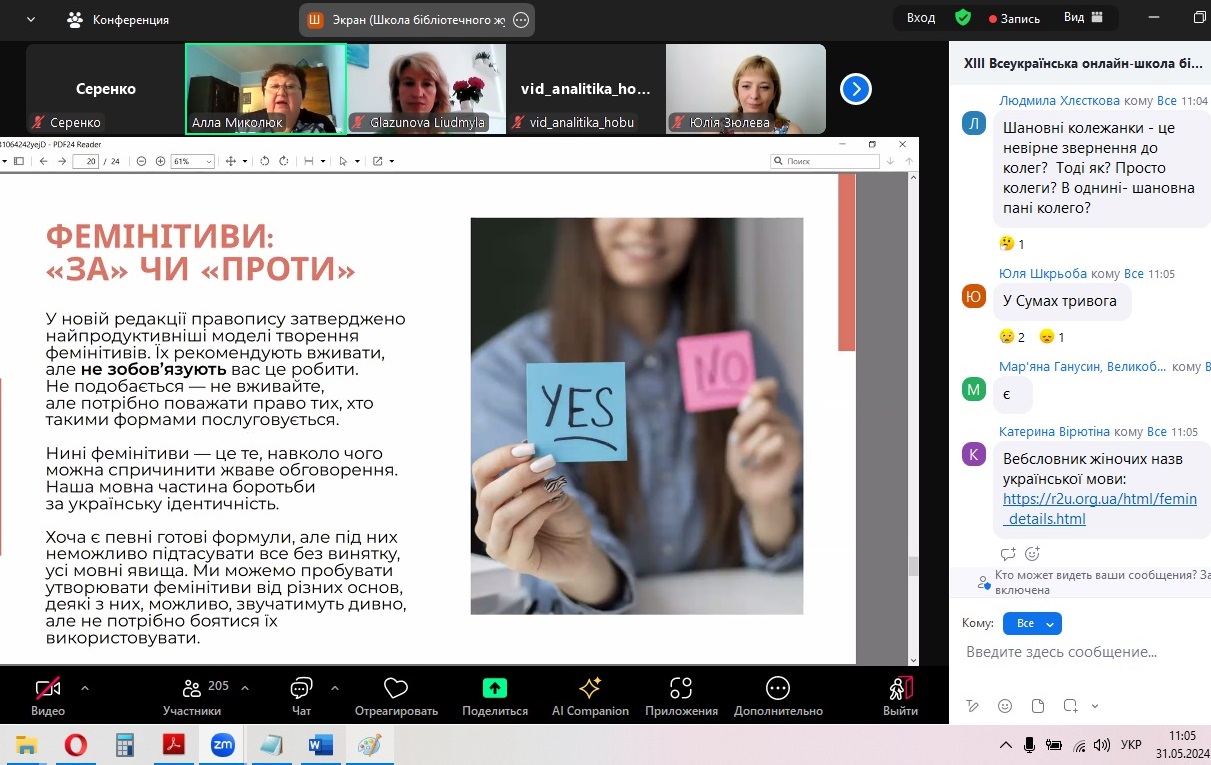Open the Вид view menu
The height and width of the screenshot is (765, 1211).
[x=1083, y=18]
